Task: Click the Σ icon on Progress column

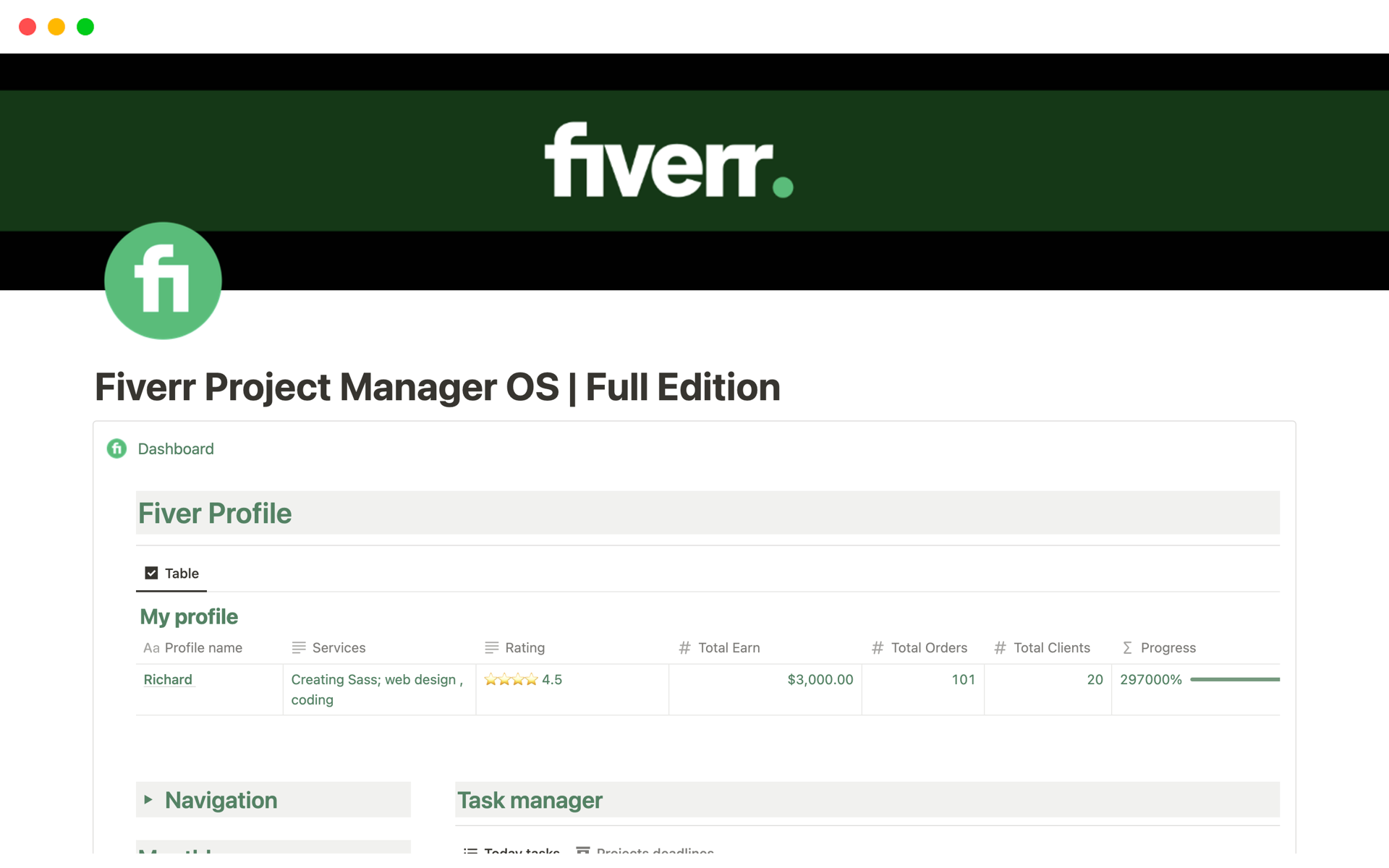Action: (x=1127, y=647)
